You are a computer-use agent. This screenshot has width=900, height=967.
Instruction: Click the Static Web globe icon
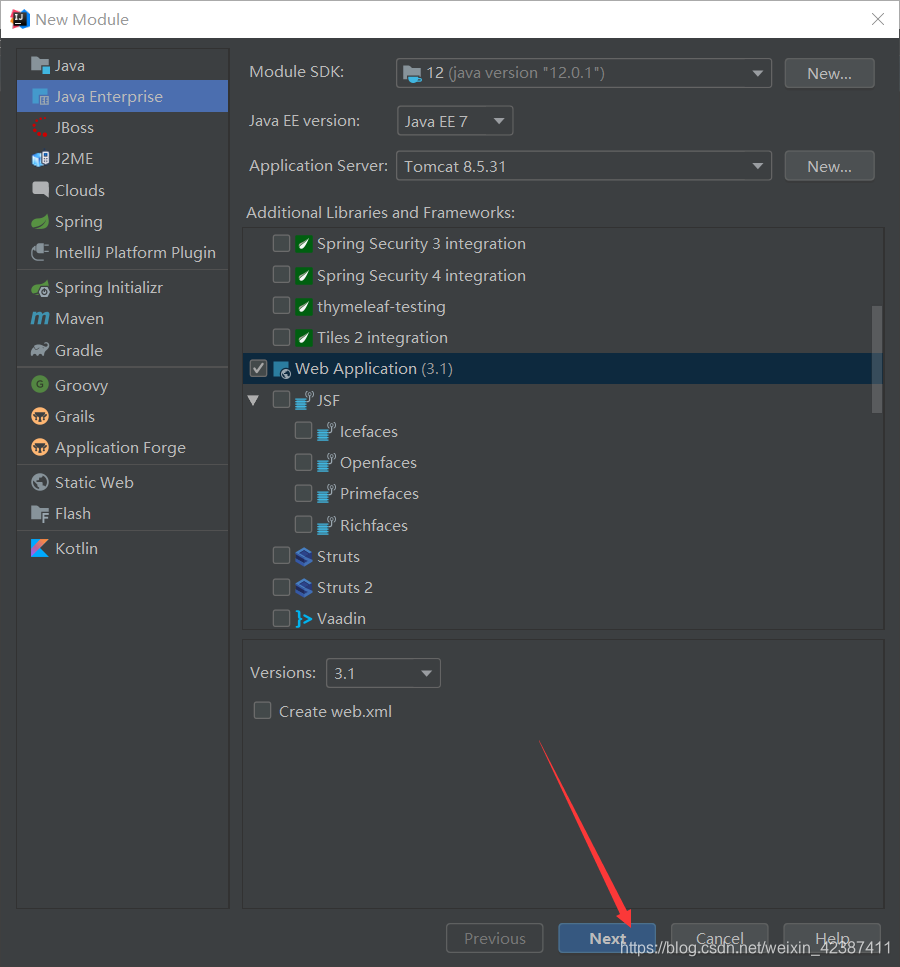click(40, 482)
